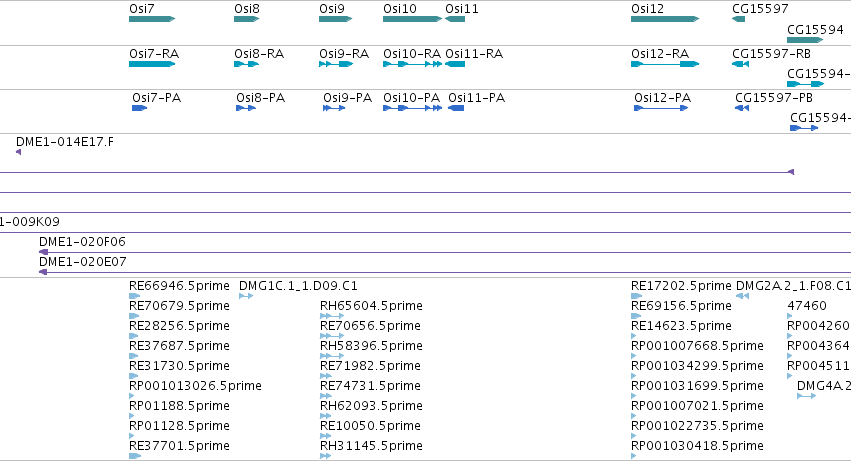Select the Osi10 gene label
851x461 pixels.
pyautogui.click(x=400, y=9)
